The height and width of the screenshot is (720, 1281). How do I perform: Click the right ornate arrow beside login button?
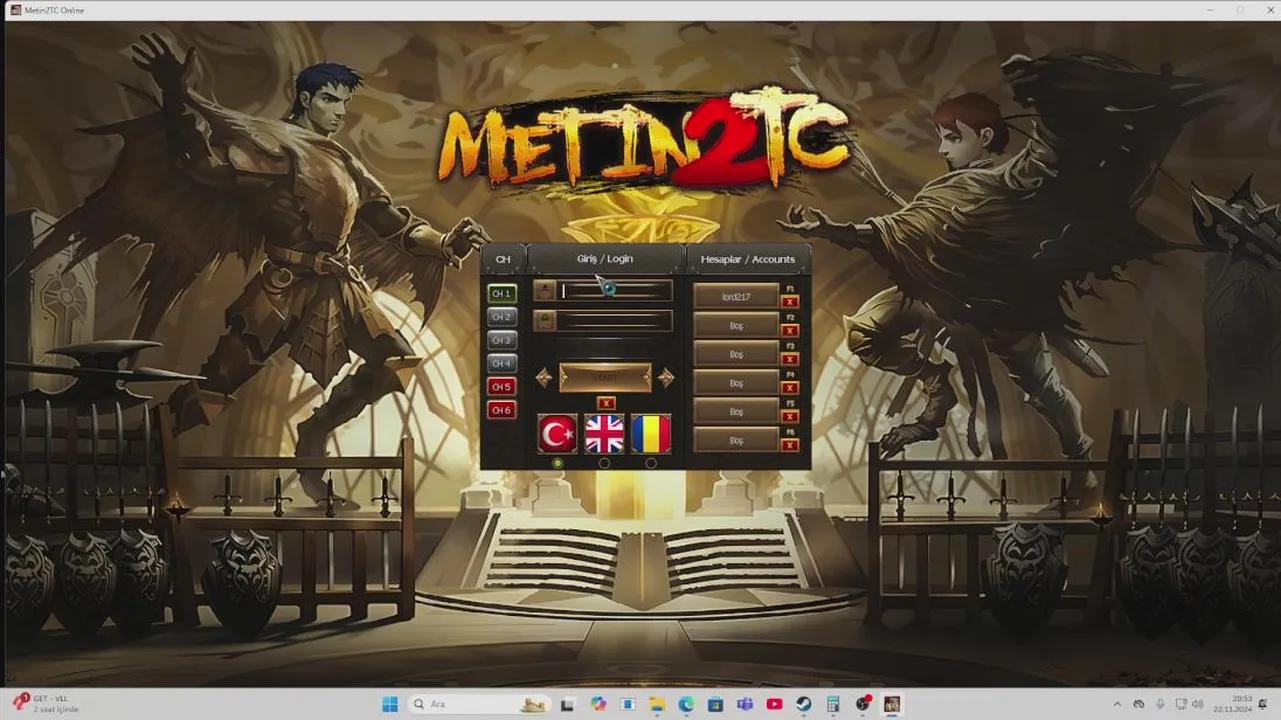[x=666, y=377]
